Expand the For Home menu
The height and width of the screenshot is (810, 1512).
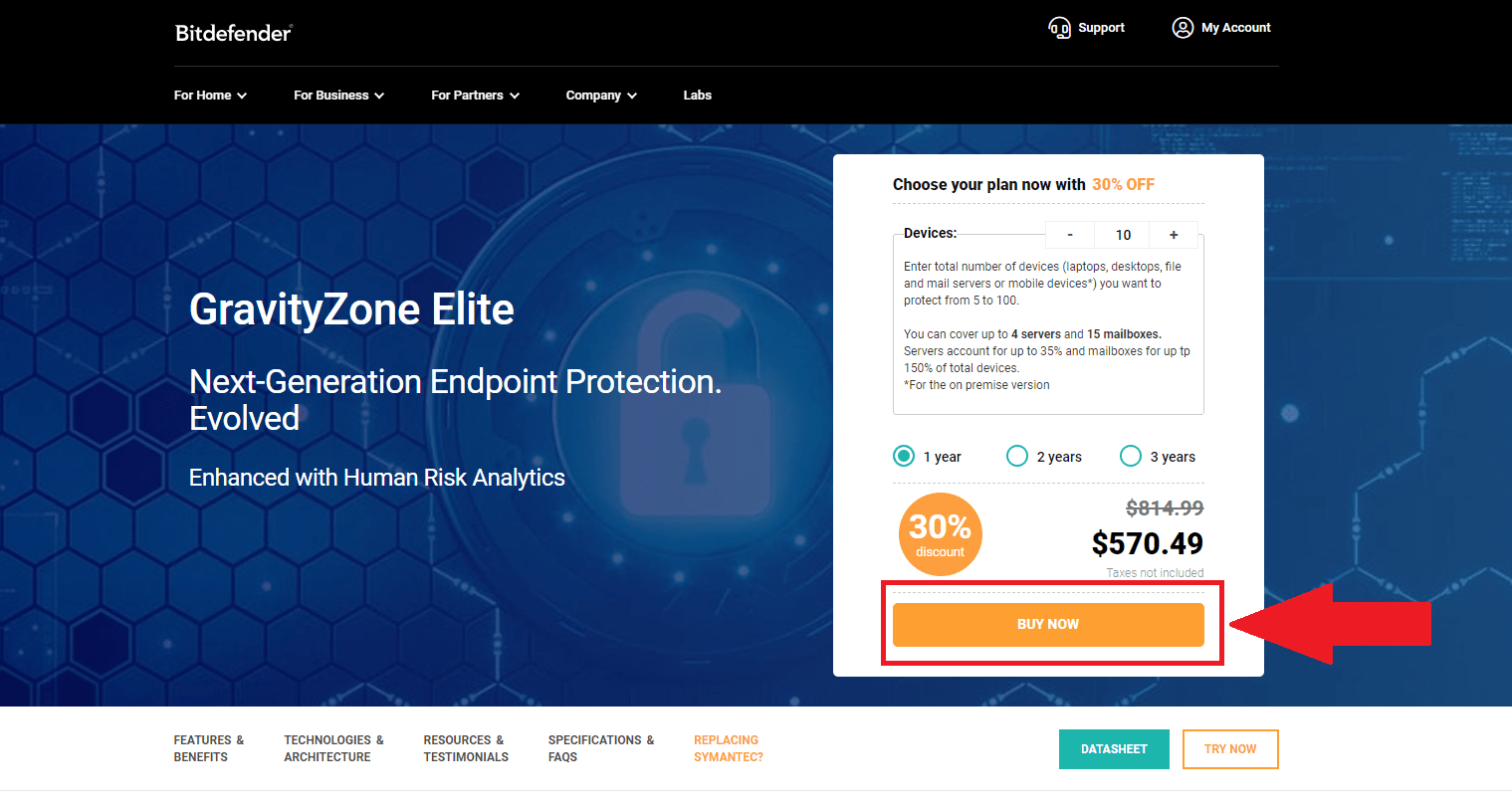pos(210,96)
